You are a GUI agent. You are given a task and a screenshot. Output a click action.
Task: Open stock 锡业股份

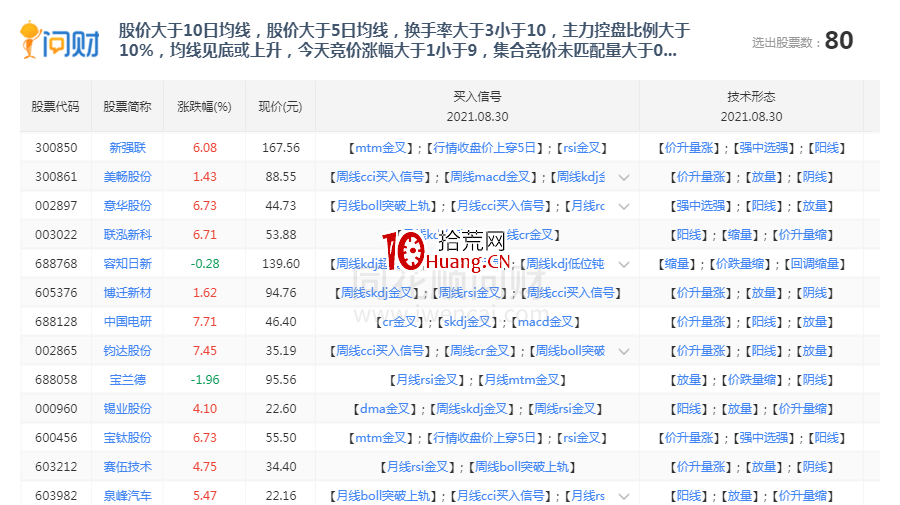coord(127,409)
